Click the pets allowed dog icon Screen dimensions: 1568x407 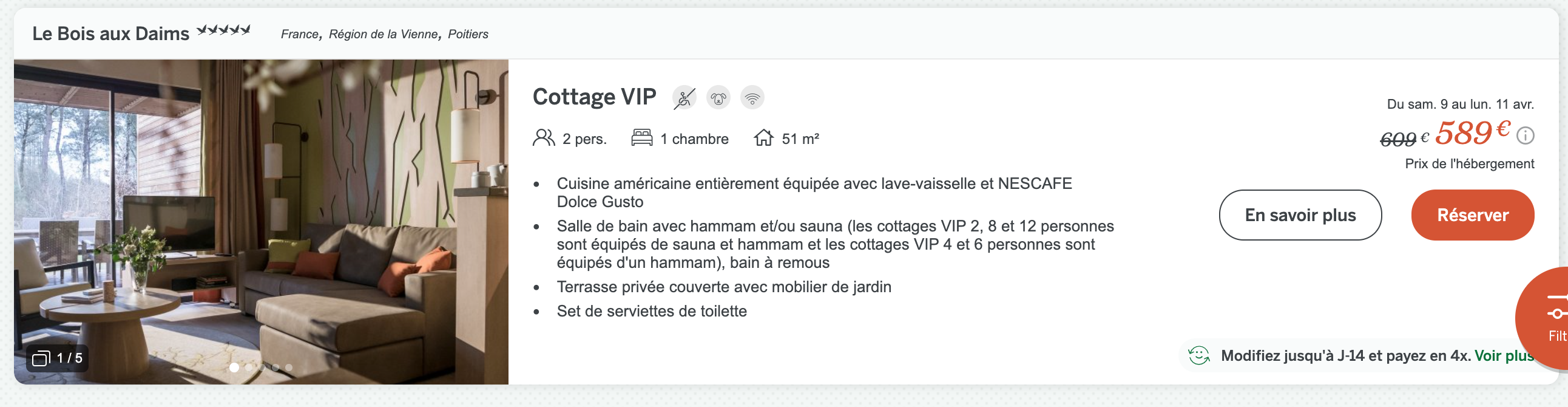[x=718, y=97]
